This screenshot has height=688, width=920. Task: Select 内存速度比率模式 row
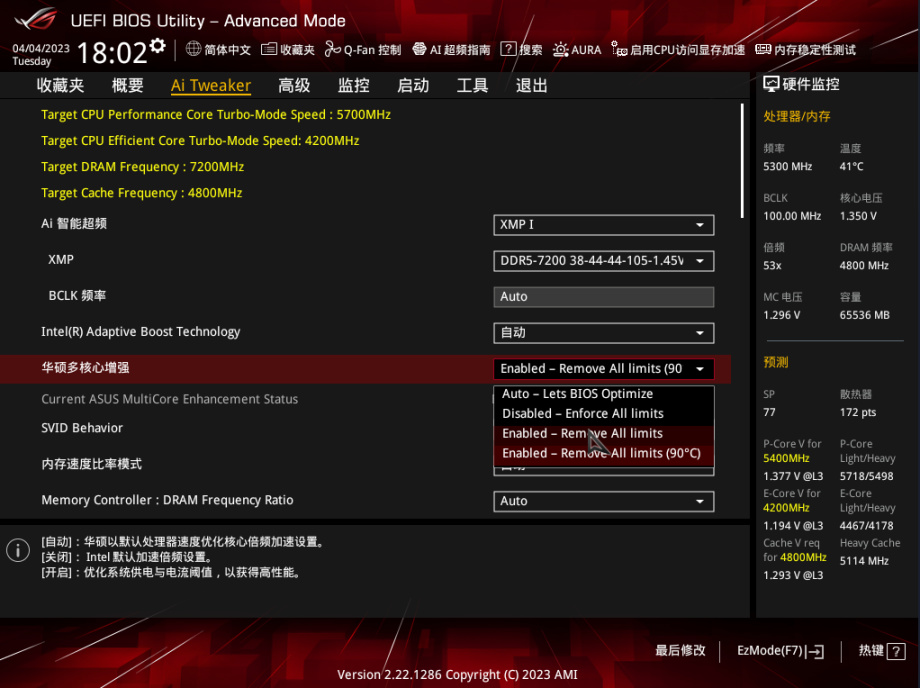92,465
